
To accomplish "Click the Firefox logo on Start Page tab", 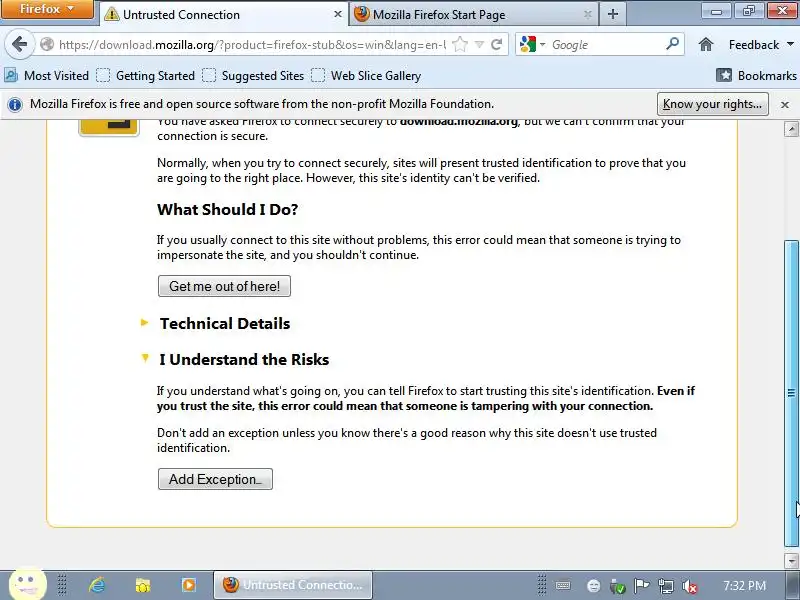I will tap(361, 14).
